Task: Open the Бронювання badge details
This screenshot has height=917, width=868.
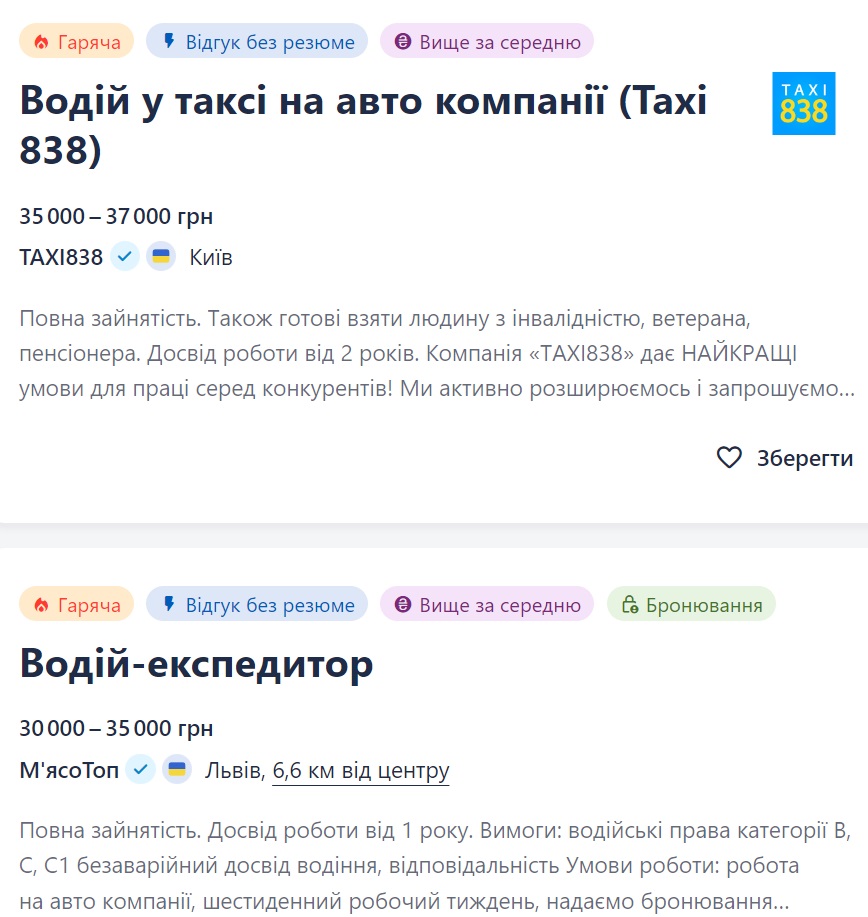Action: click(691, 604)
